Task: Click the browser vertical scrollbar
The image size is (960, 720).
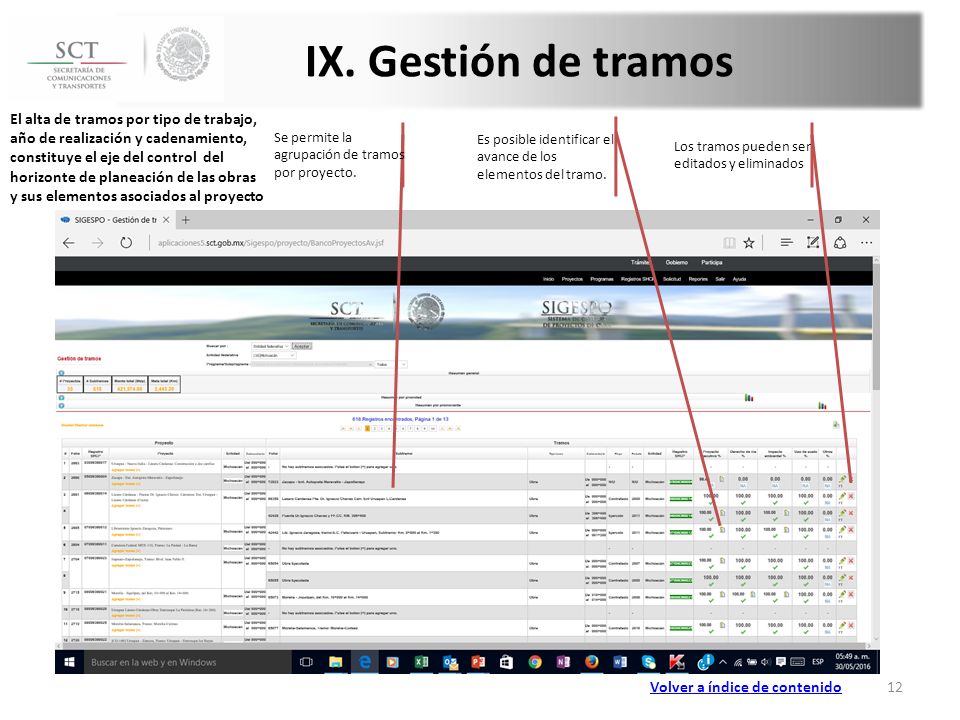Action: tap(876, 328)
